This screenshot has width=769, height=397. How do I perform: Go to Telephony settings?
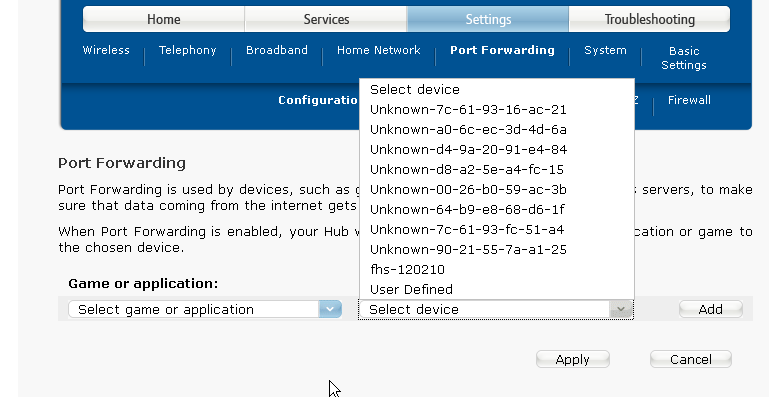(187, 50)
